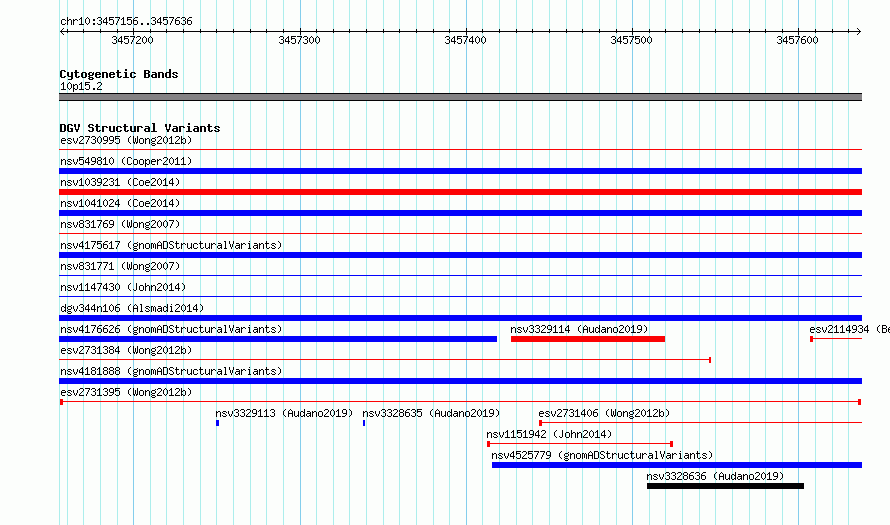Select the thick blue bar of nsv4181888
Screen dimensions: 890x525
(460, 381)
